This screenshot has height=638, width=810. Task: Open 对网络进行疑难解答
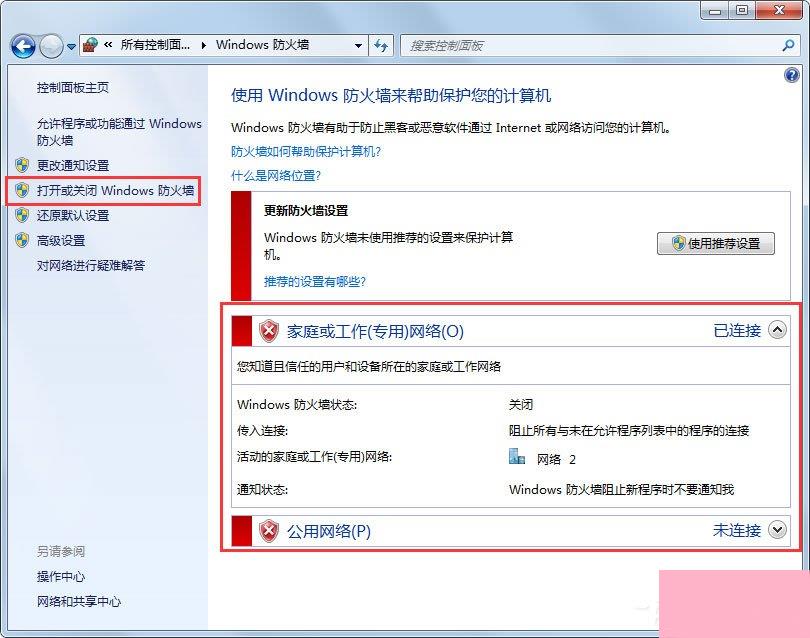(91, 266)
